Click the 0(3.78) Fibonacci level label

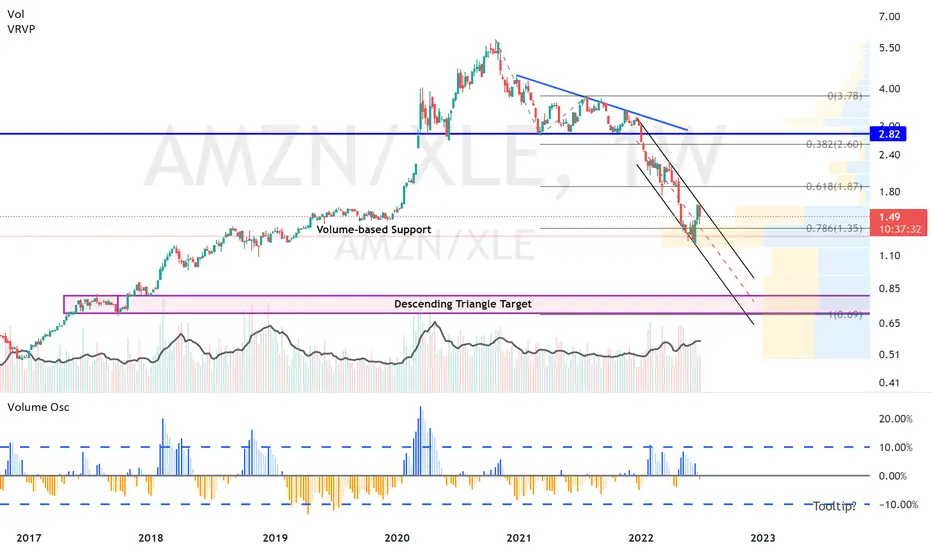[845, 96]
